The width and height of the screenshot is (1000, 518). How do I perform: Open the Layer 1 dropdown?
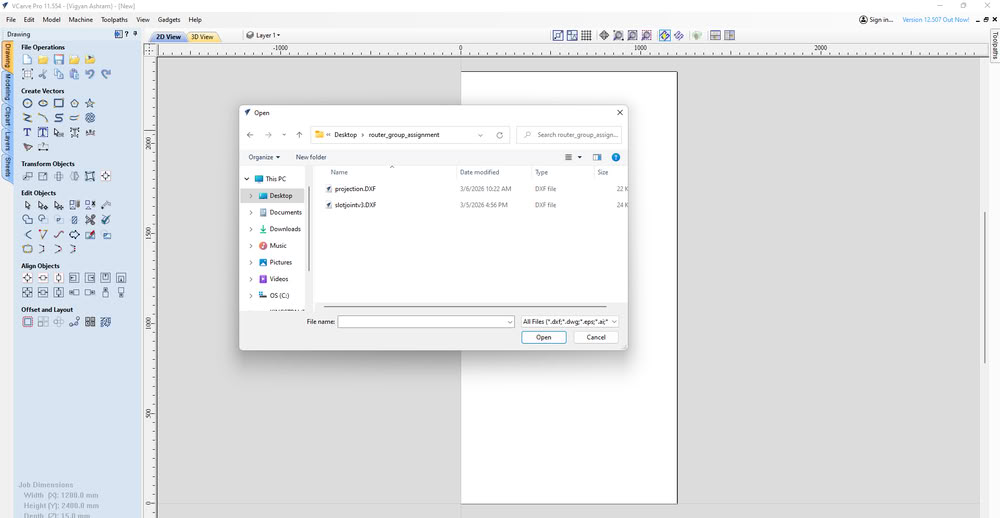coord(263,36)
